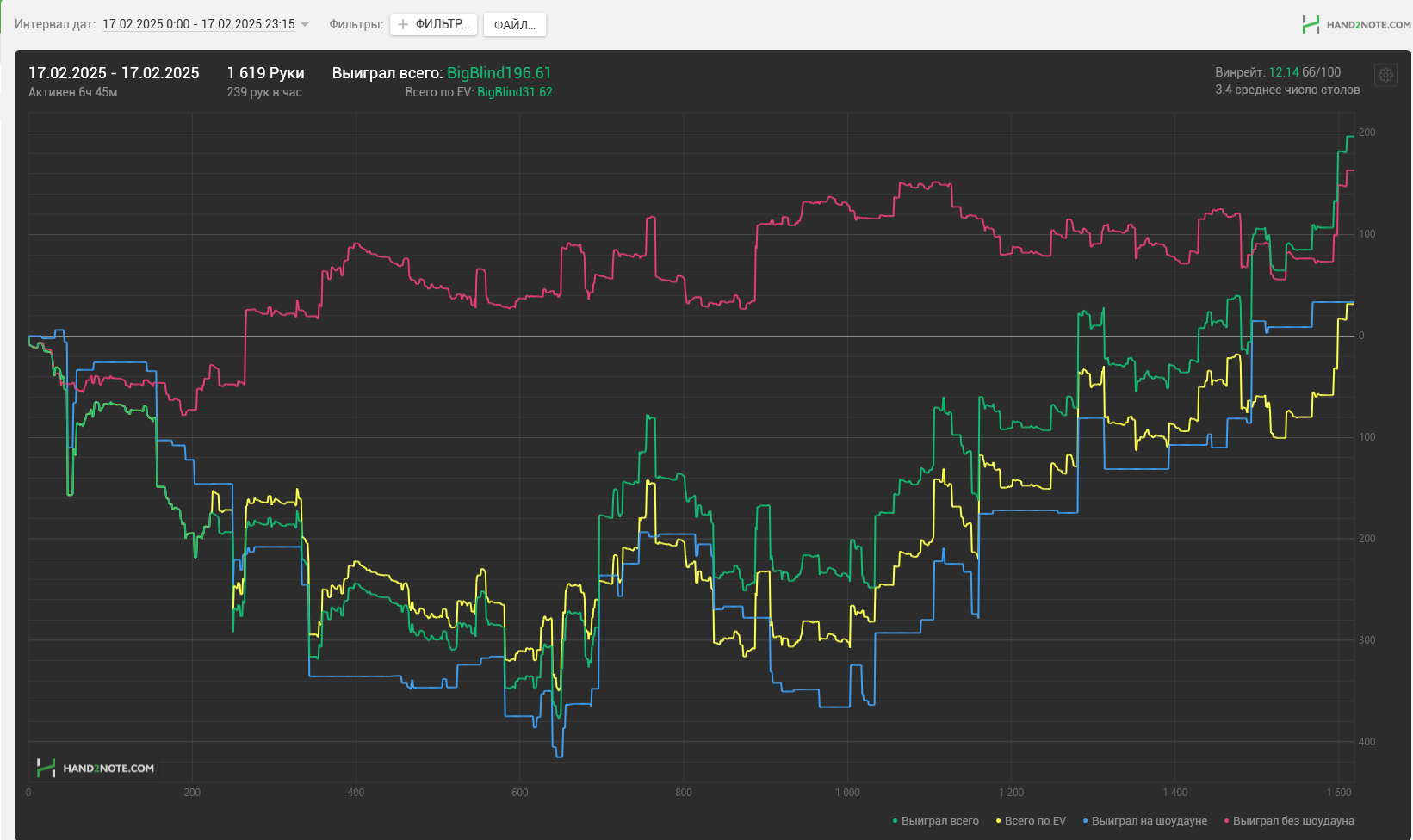Open the chart settings gear icon
The height and width of the screenshot is (840, 1413).
(1385, 75)
